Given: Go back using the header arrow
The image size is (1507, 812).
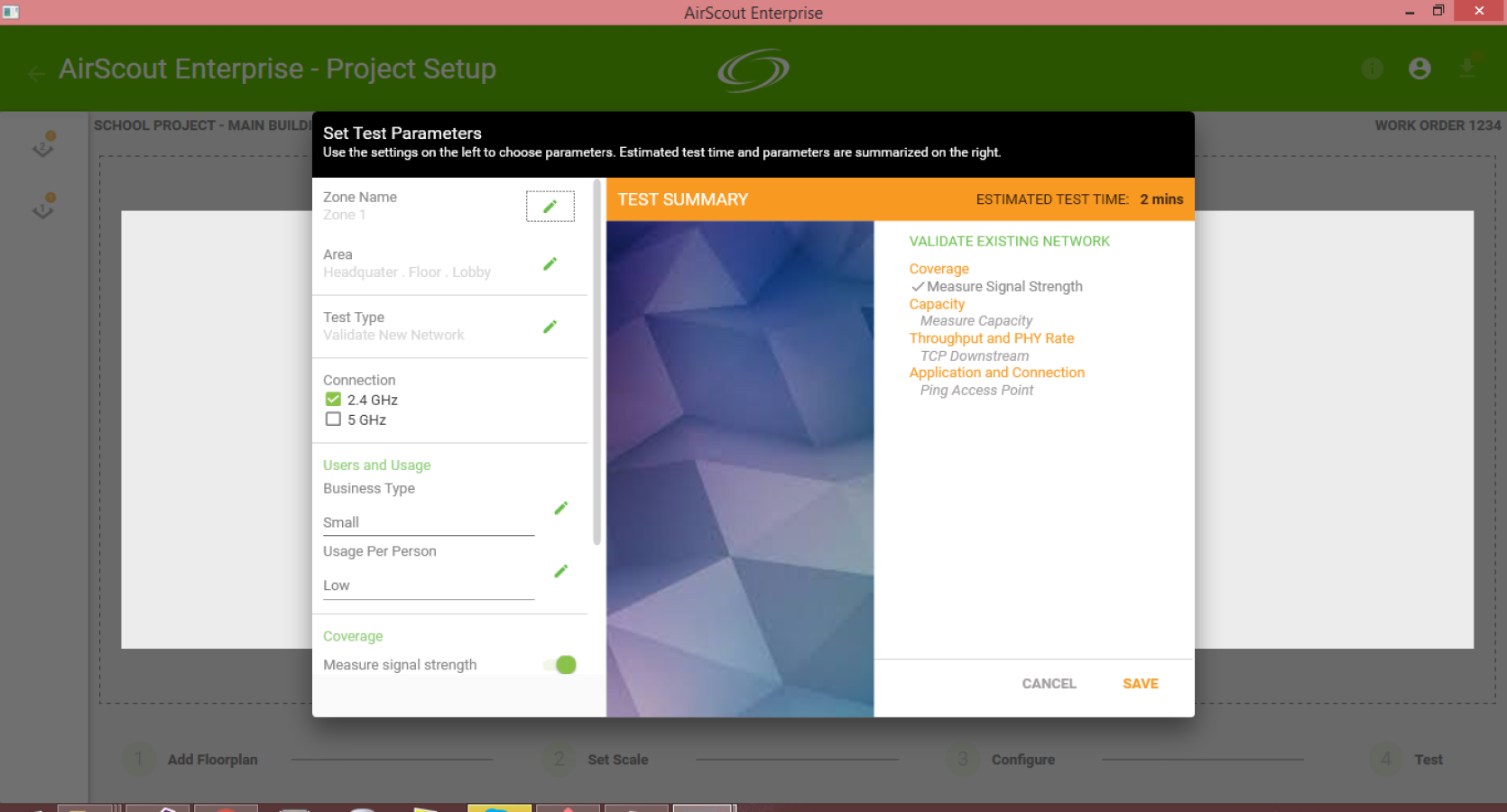Looking at the screenshot, I should pyautogui.click(x=37, y=74).
